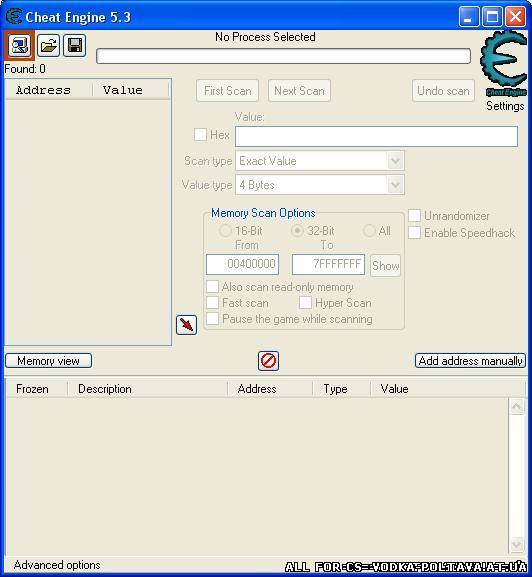Maximize the Cheat Engine window
The height and width of the screenshot is (577, 532).
492,17
